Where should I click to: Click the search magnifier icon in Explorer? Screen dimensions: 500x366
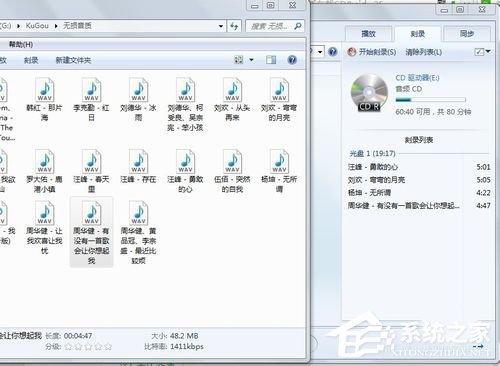point(297,26)
